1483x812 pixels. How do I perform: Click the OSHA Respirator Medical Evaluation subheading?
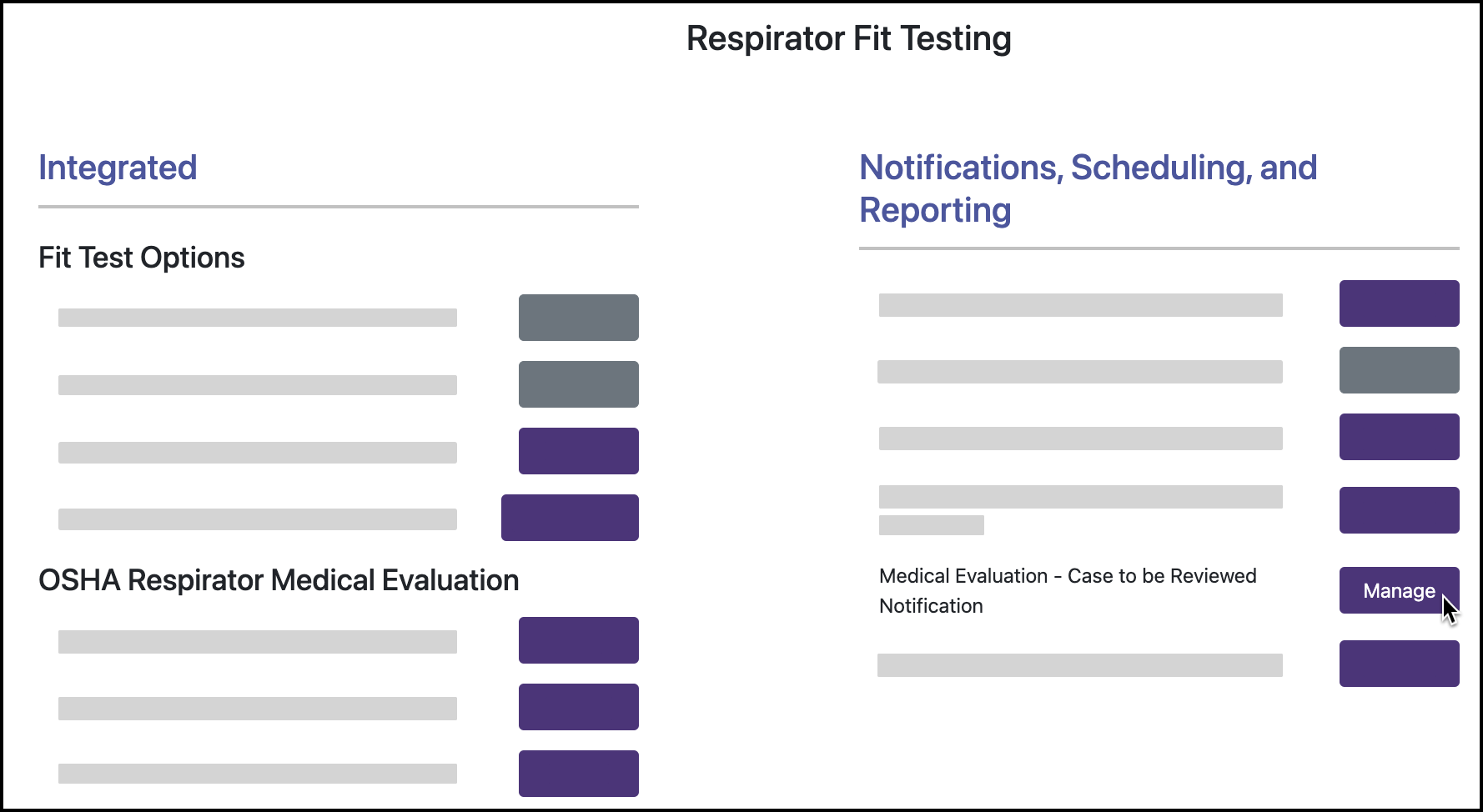279,580
